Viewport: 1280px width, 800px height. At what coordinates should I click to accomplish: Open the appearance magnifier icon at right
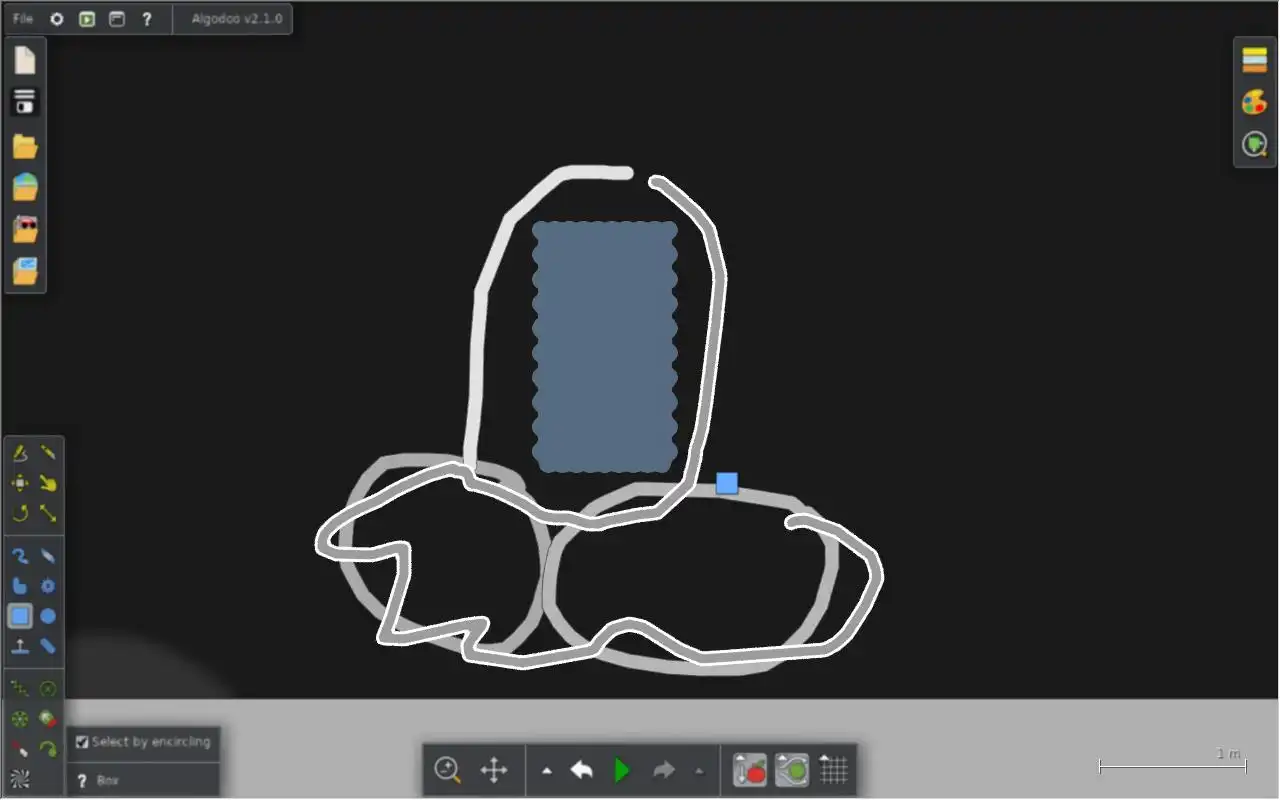(1255, 145)
